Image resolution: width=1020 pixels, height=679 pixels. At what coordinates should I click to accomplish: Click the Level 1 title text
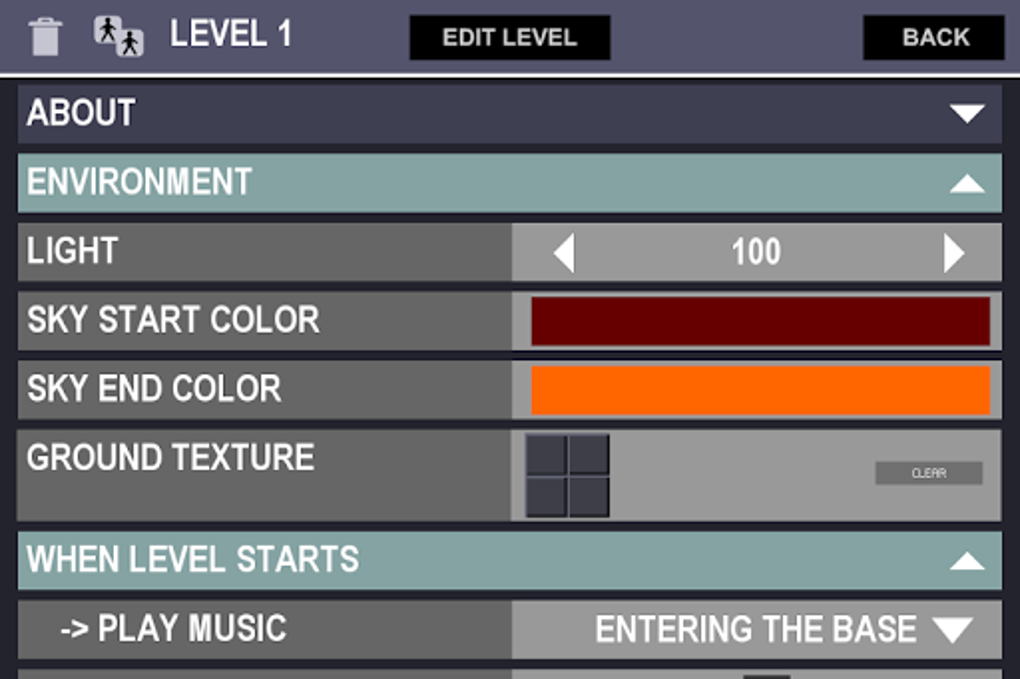(x=231, y=35)
